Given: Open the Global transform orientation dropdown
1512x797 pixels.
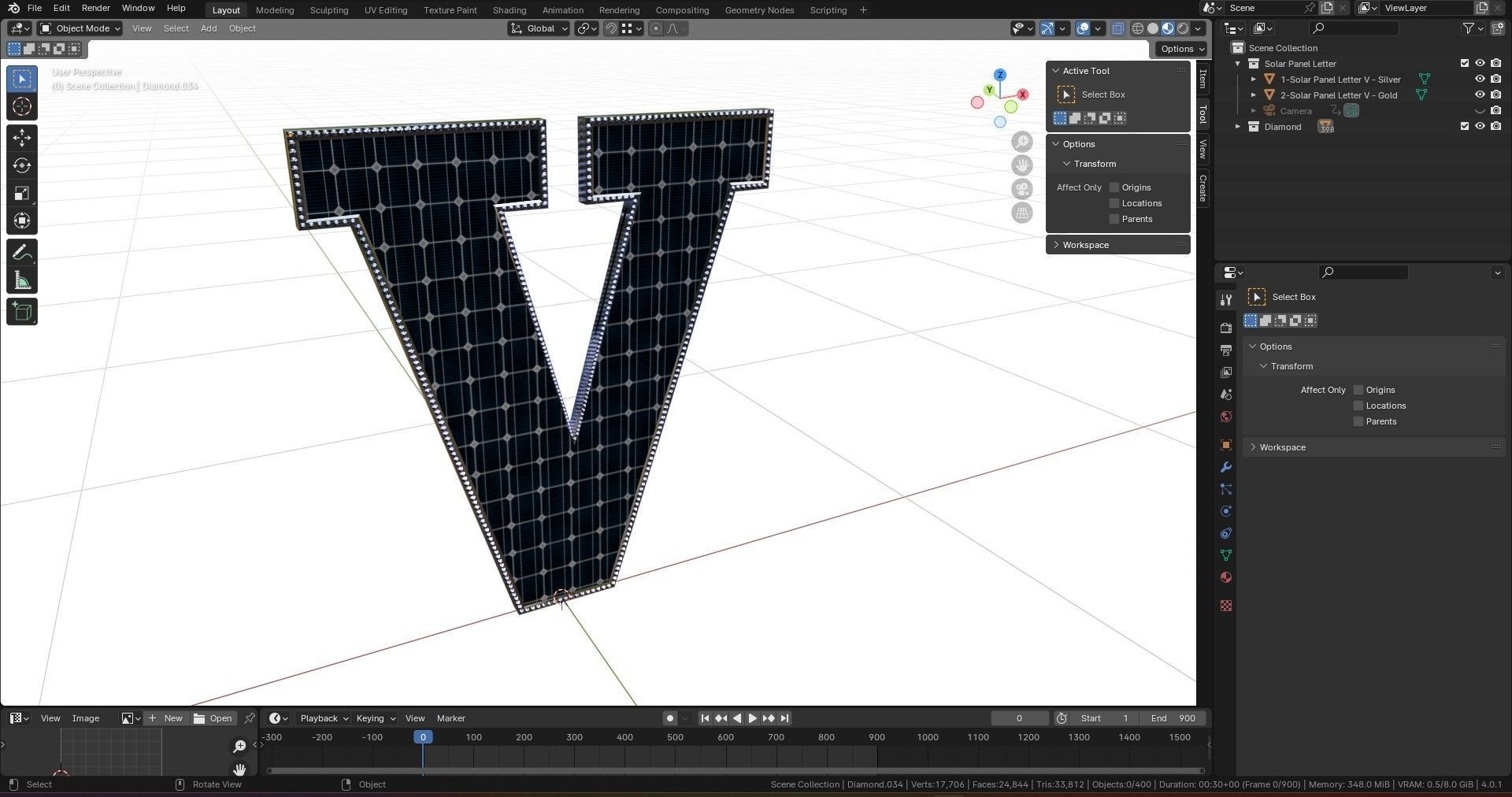Looking at the screenshot, I should click(539, 28).
